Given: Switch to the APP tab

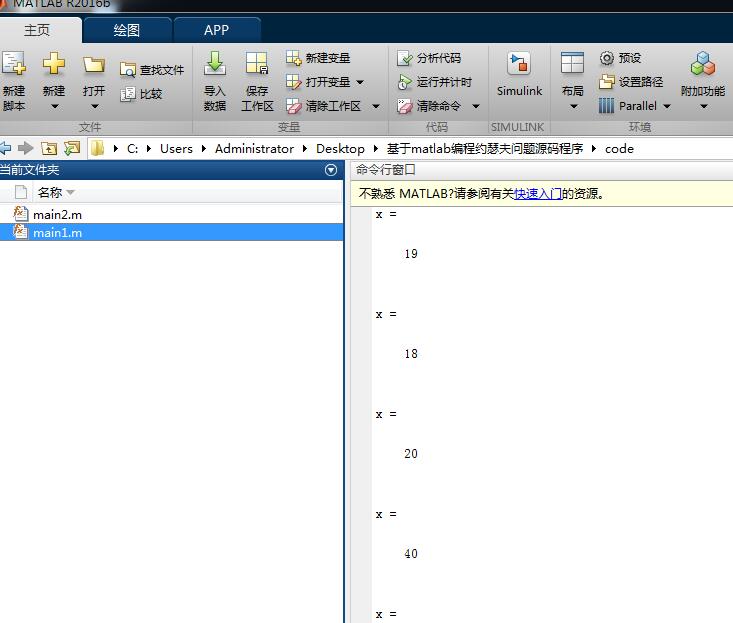Looking at the screenshot, I should click(x=216, y=30).
